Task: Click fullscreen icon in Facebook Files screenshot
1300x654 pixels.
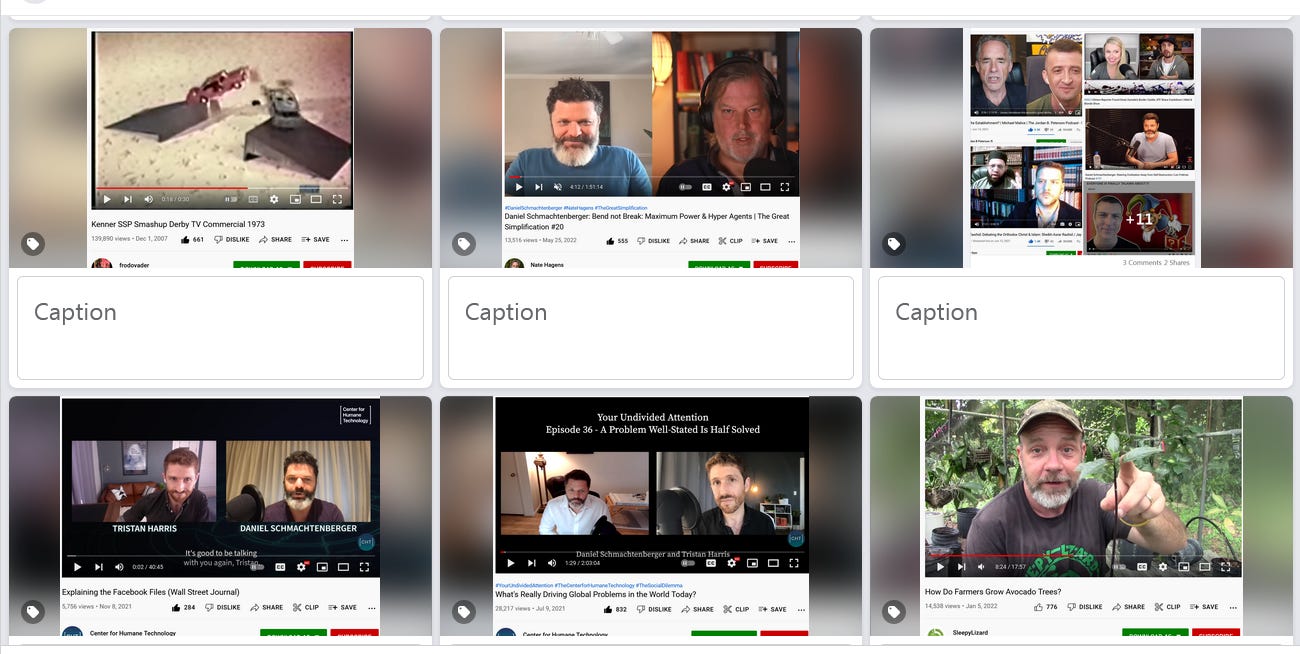Action: point(365,567)
